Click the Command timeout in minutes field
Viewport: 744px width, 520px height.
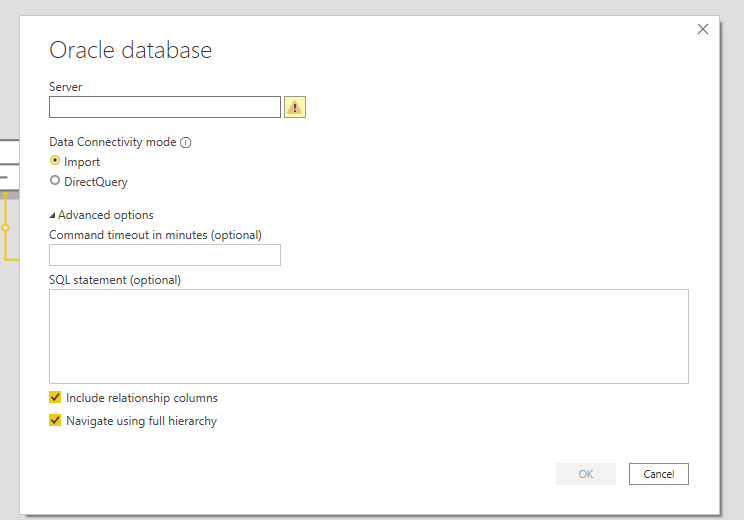(165, 255)
